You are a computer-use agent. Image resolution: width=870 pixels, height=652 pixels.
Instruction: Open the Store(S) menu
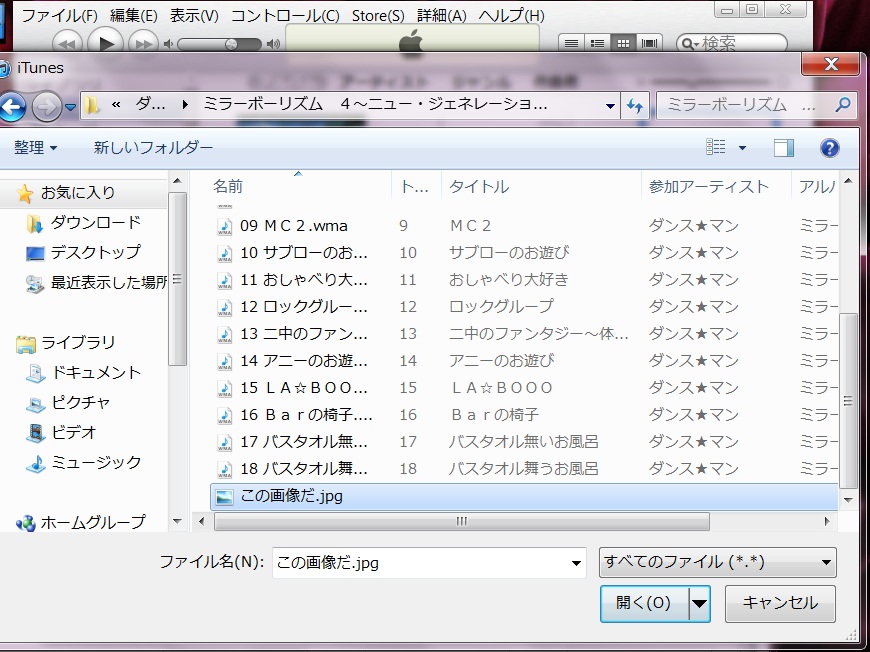tap(378, 16)
